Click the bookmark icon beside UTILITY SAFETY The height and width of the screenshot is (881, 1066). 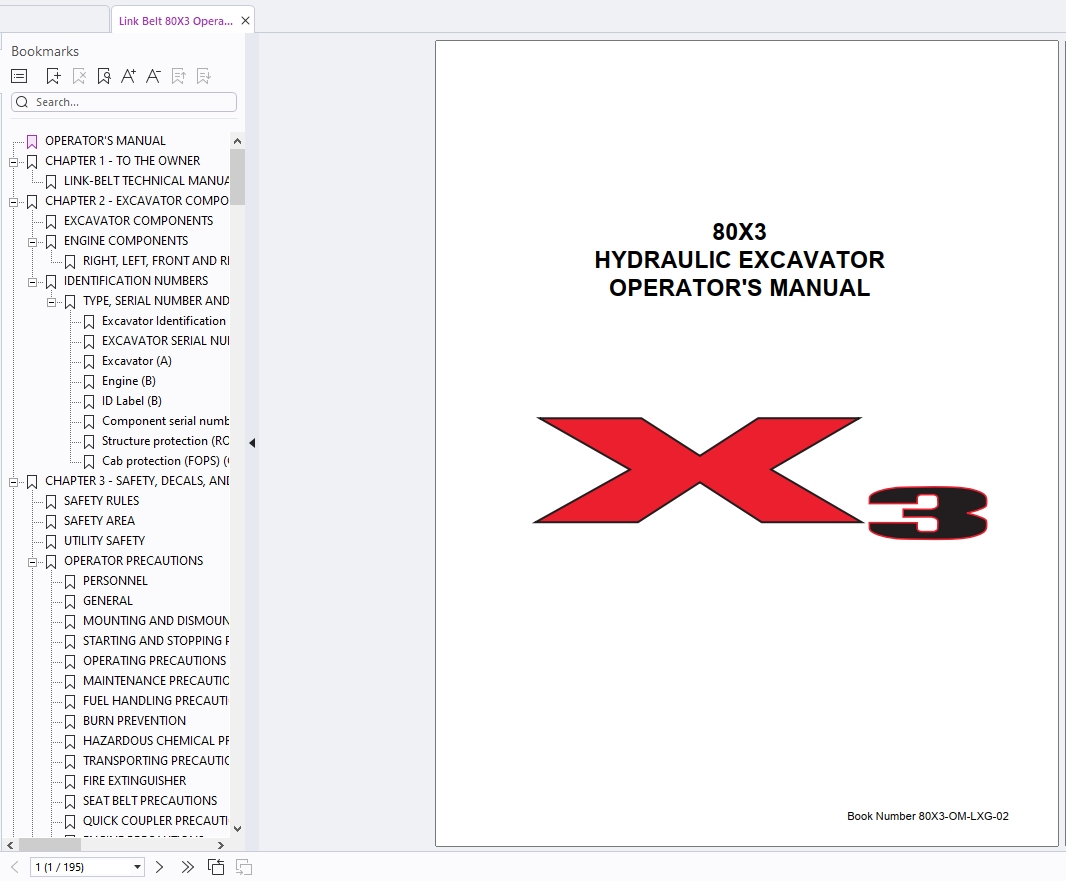point(51,542)
